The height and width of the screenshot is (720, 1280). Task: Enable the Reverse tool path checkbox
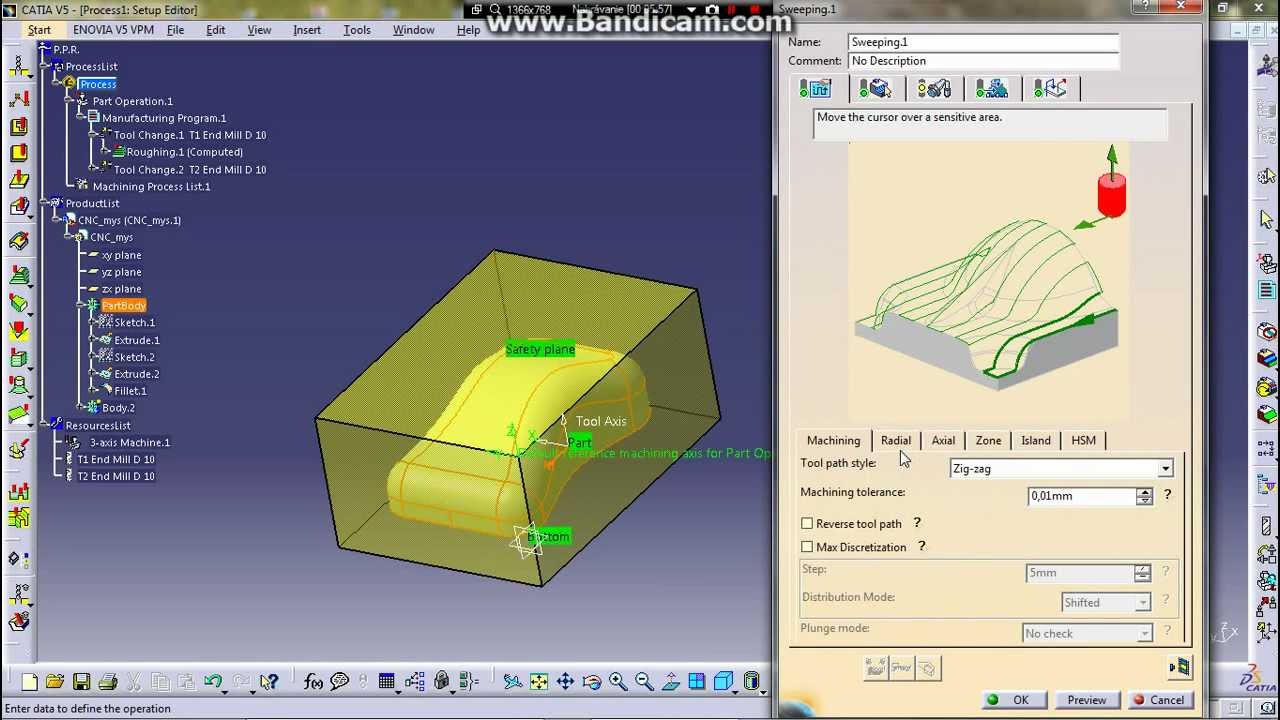point(807,523)
